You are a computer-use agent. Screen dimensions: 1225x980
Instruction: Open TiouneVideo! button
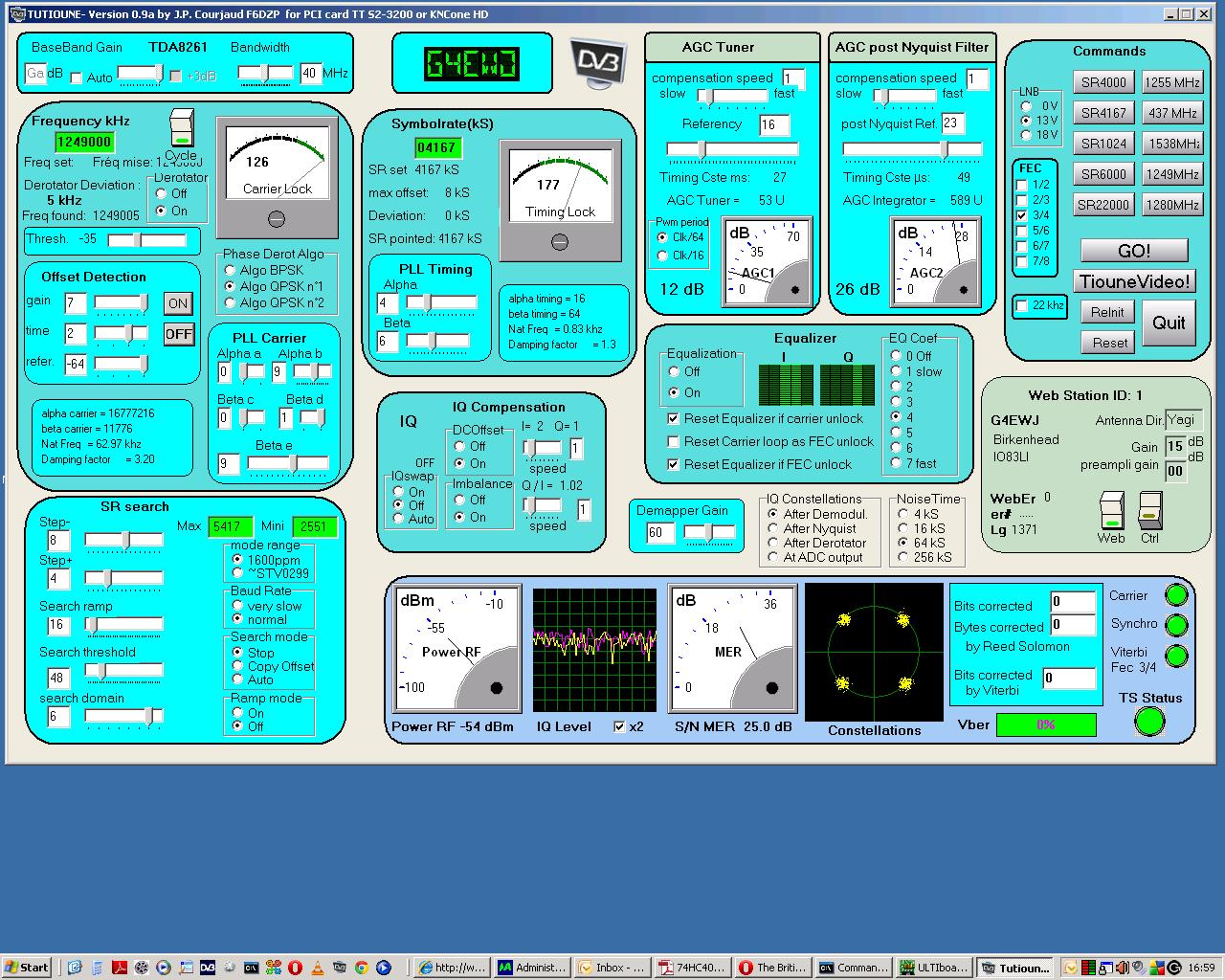pos(1135,281)
